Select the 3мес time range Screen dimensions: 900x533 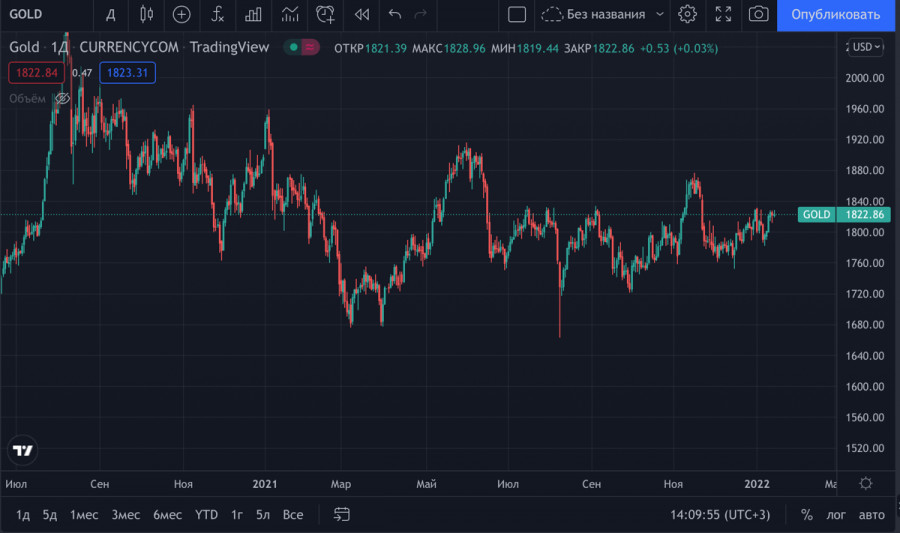tap(126, 515)
